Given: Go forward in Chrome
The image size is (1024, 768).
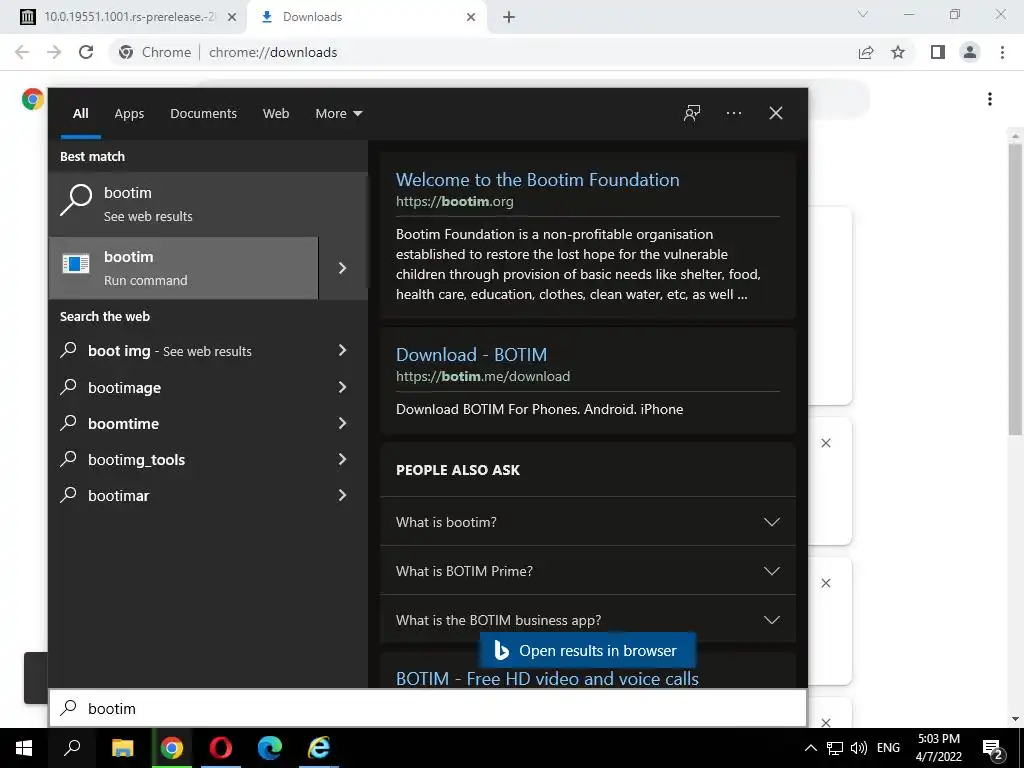Looking at the screenshot, I should 54,52.
